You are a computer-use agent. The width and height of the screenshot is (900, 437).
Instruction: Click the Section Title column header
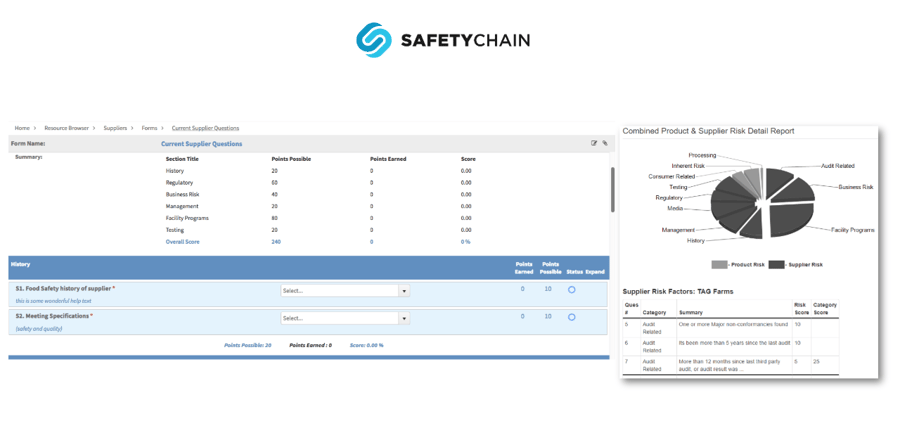(182, 159)
